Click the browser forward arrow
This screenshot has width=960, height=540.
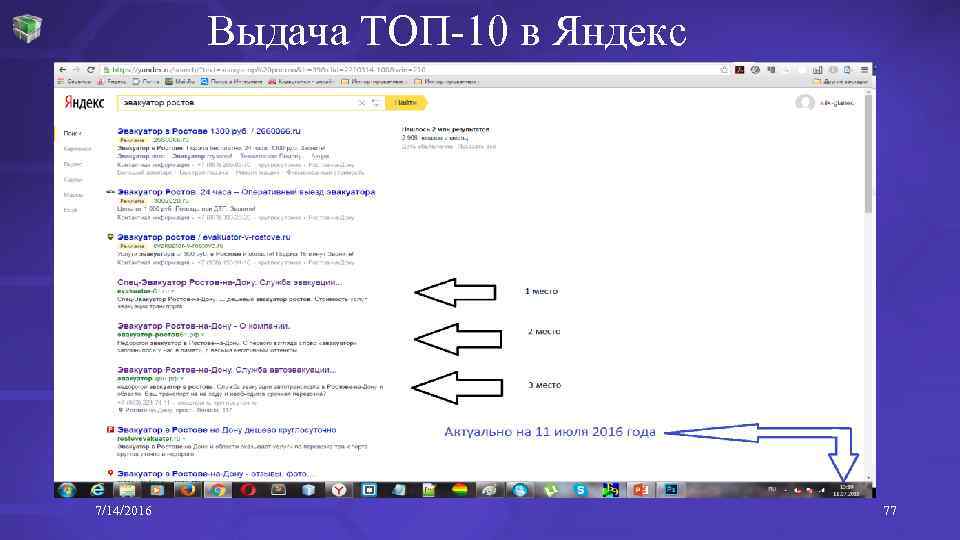77,70
